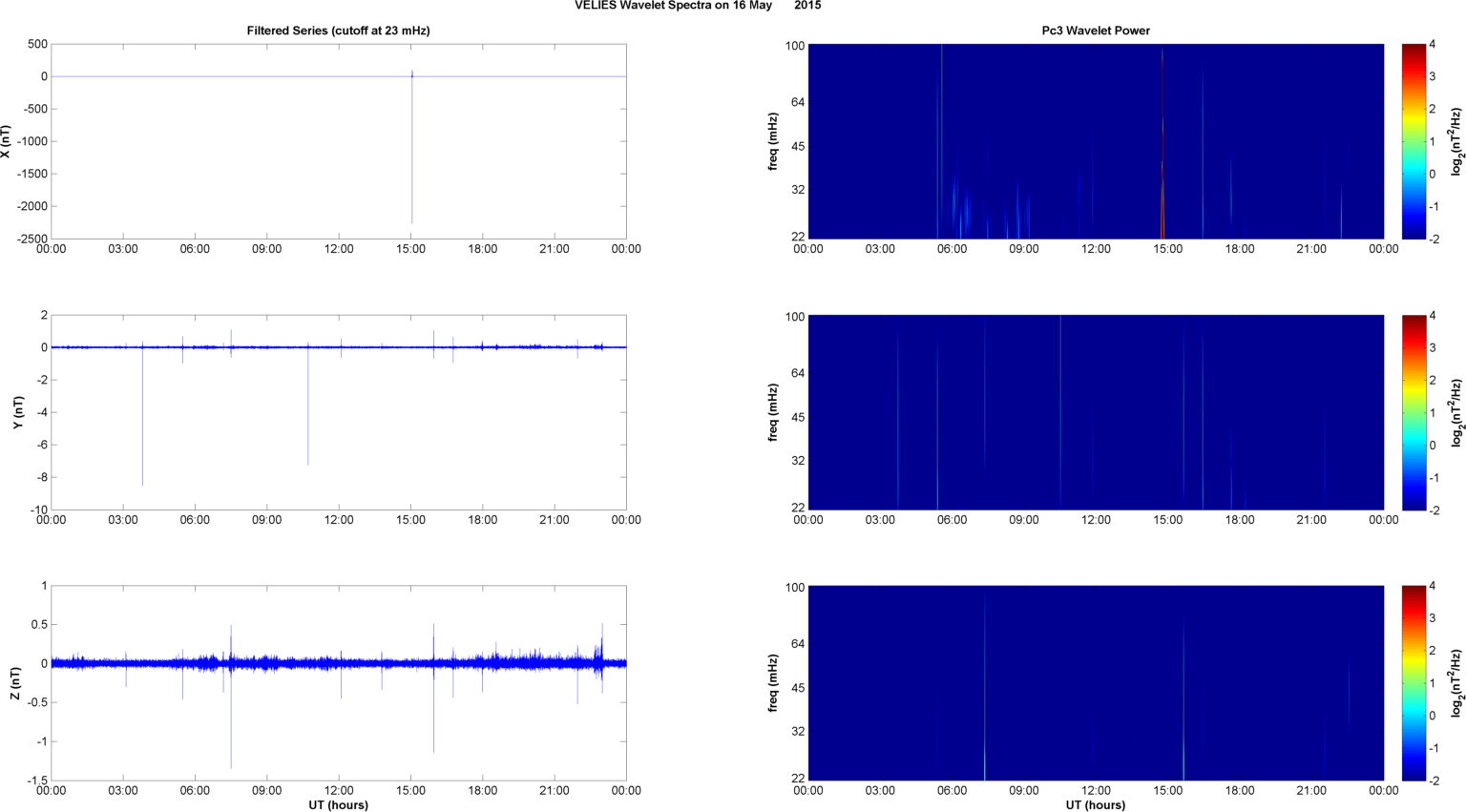Screen dimensions: 1466x812
Task: Click the '-8' tick label in the Y plot
Action: click(x=41, y=478)
